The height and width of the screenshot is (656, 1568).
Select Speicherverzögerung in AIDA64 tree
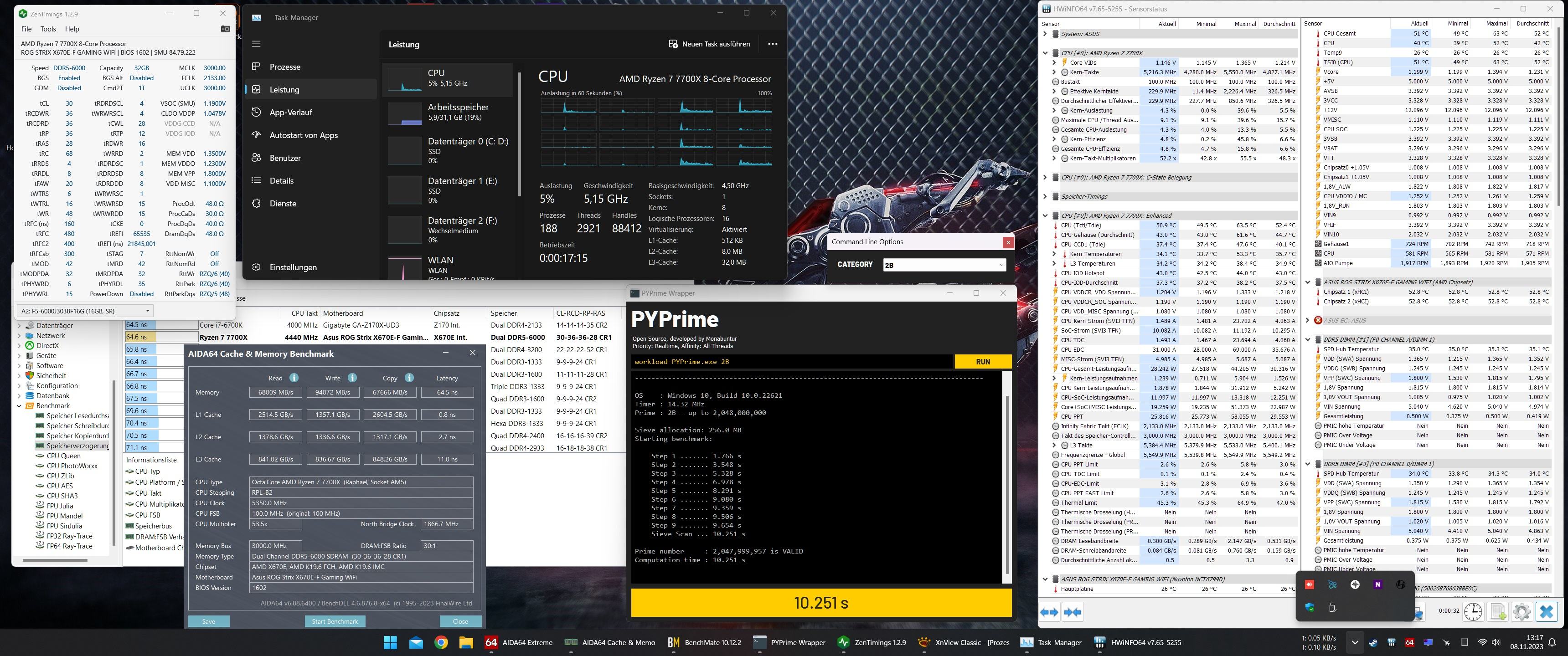(x=72, y=446)
